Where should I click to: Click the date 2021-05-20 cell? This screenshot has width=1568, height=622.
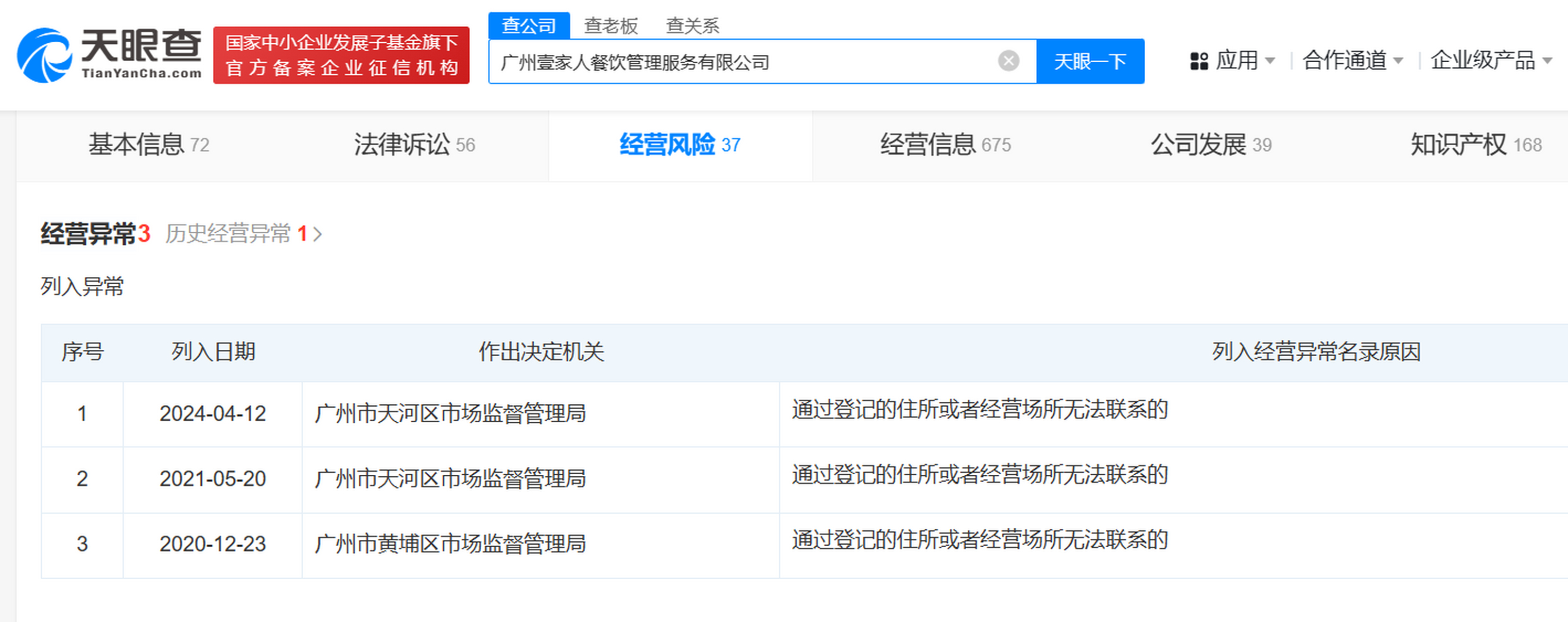(213, 479)
